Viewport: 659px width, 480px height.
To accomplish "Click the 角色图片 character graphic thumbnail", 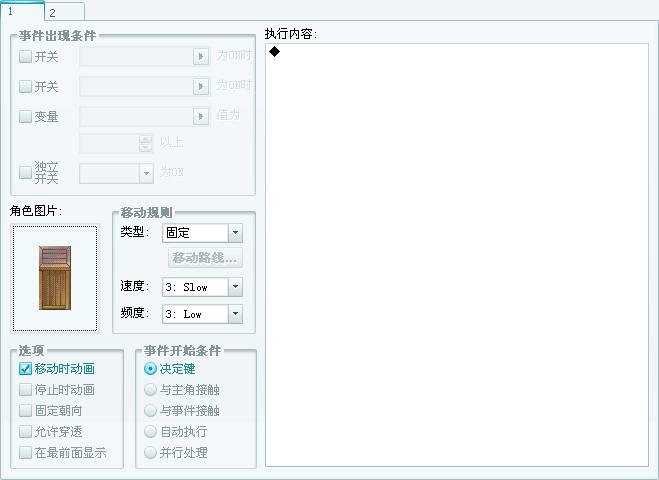I will 55,278.
